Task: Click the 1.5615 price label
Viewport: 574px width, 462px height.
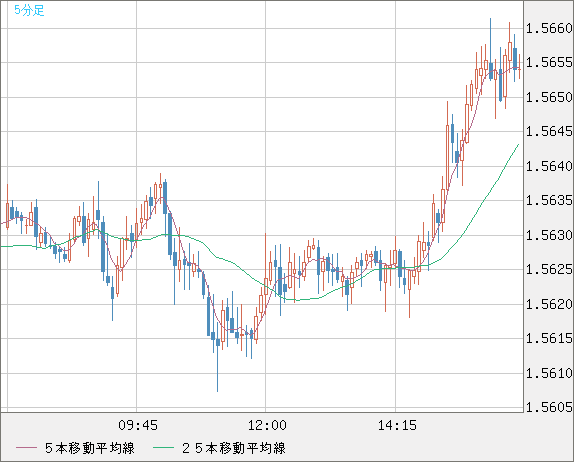Action: click(x=549, y=338)
